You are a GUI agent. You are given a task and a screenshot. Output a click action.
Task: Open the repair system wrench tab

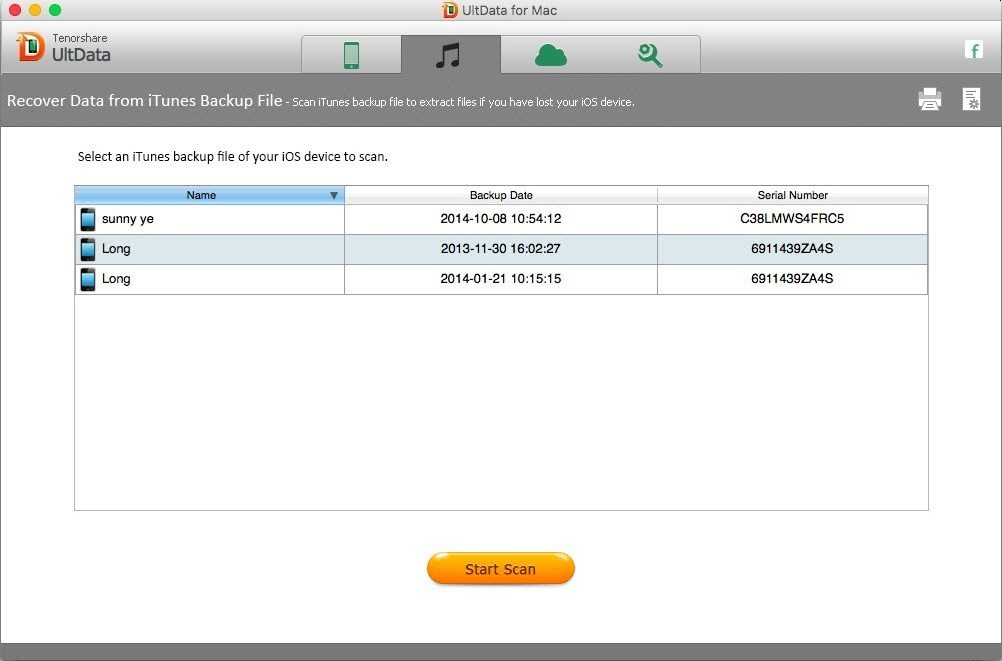click(650, 55)
